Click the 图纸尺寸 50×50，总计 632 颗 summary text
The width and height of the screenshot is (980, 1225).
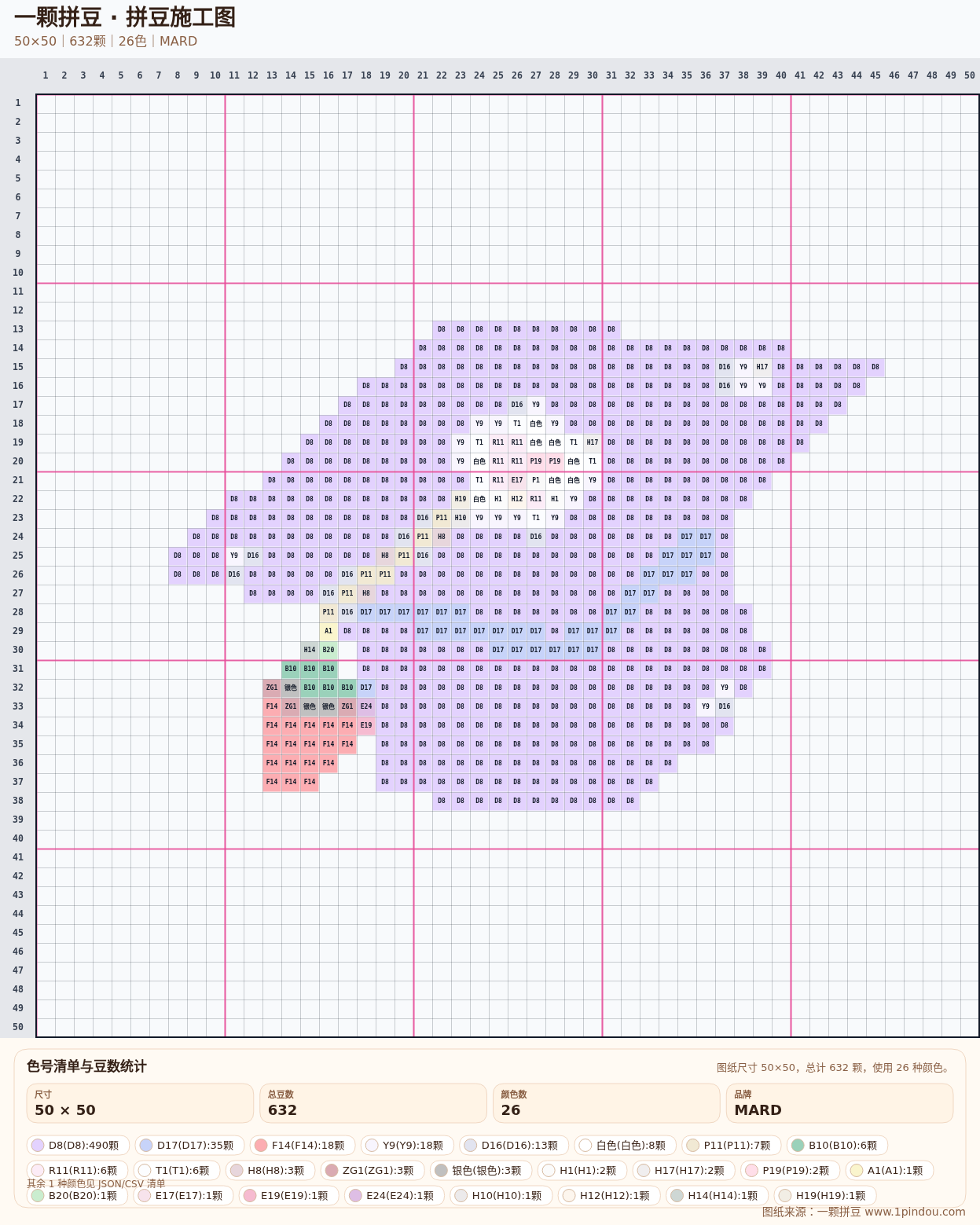(835, 1068)
